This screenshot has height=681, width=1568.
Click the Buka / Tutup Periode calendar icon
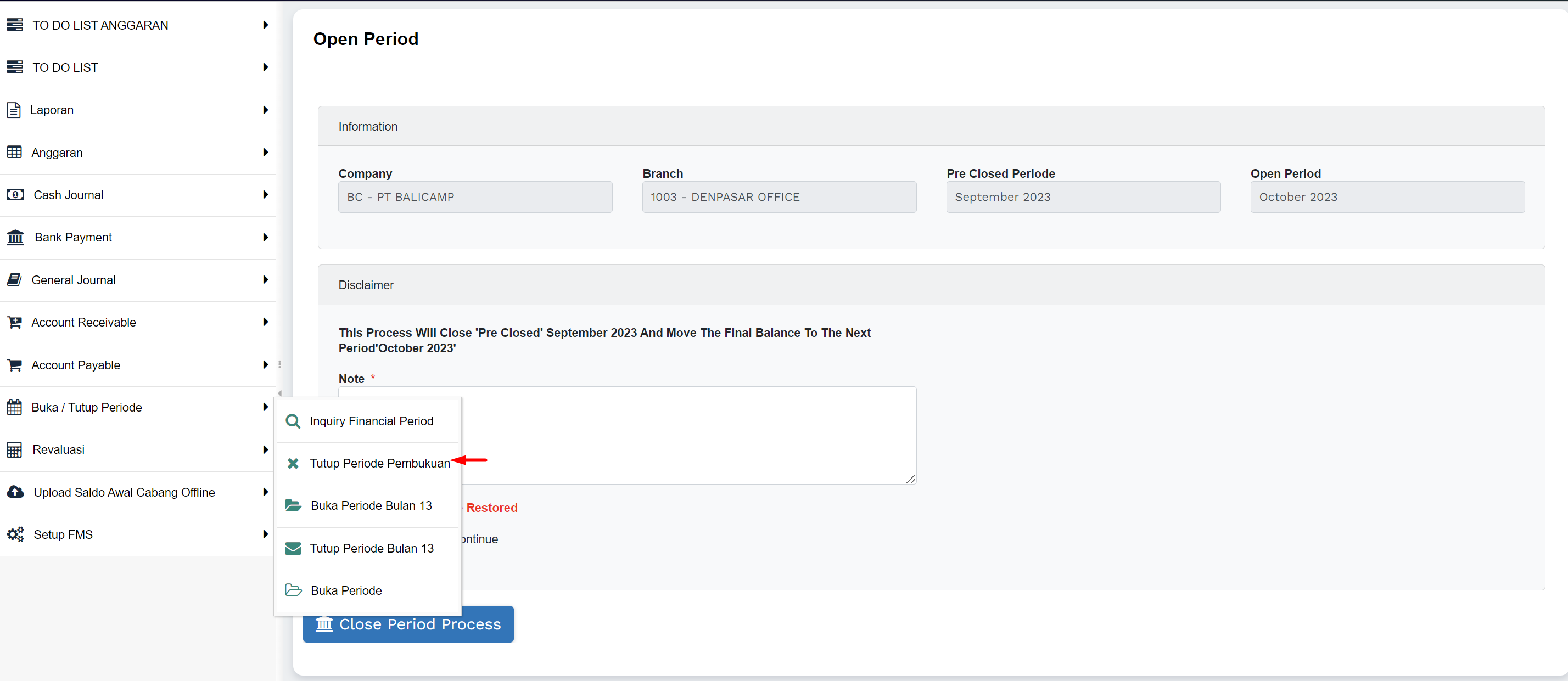(x=15, y=407)
